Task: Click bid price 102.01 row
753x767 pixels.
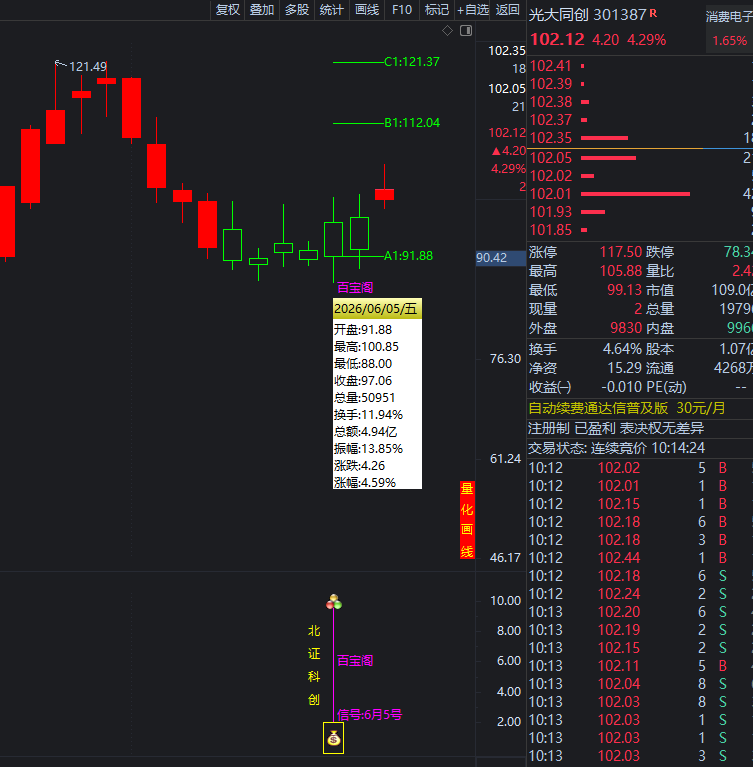Action: pyautogui.click(x=640, y=194)
